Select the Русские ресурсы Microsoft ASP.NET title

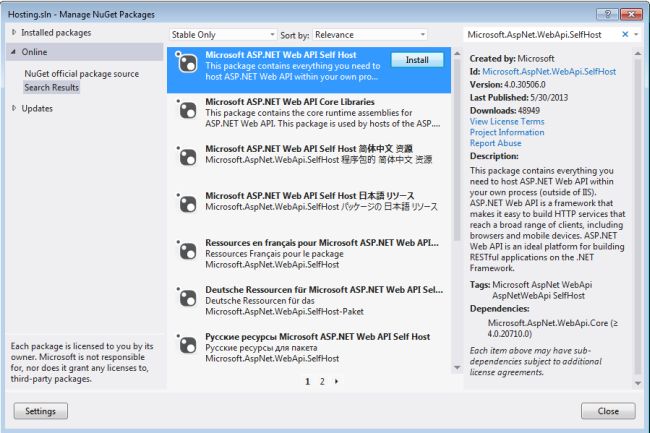(318, 336)
